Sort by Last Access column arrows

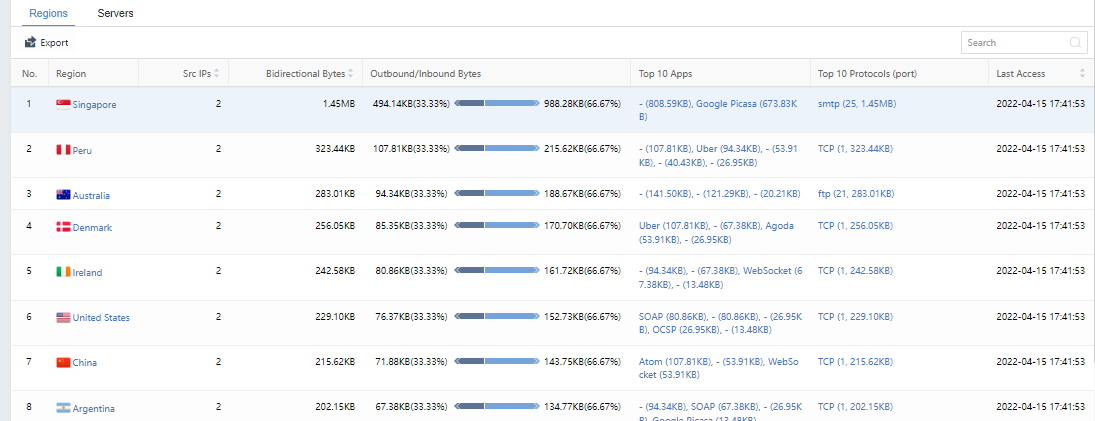[x=1082, y=73]
